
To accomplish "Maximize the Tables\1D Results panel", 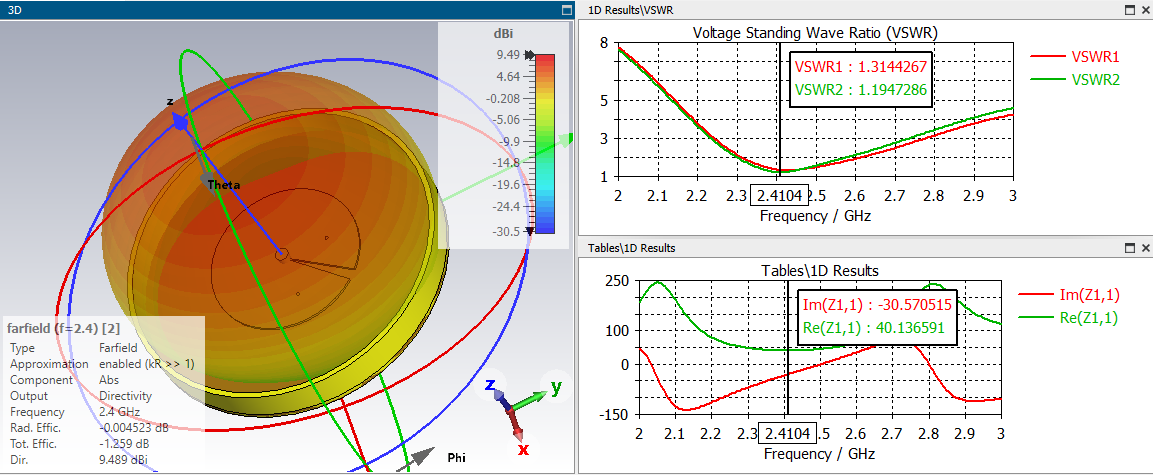I will click(x=1129, y=248).
